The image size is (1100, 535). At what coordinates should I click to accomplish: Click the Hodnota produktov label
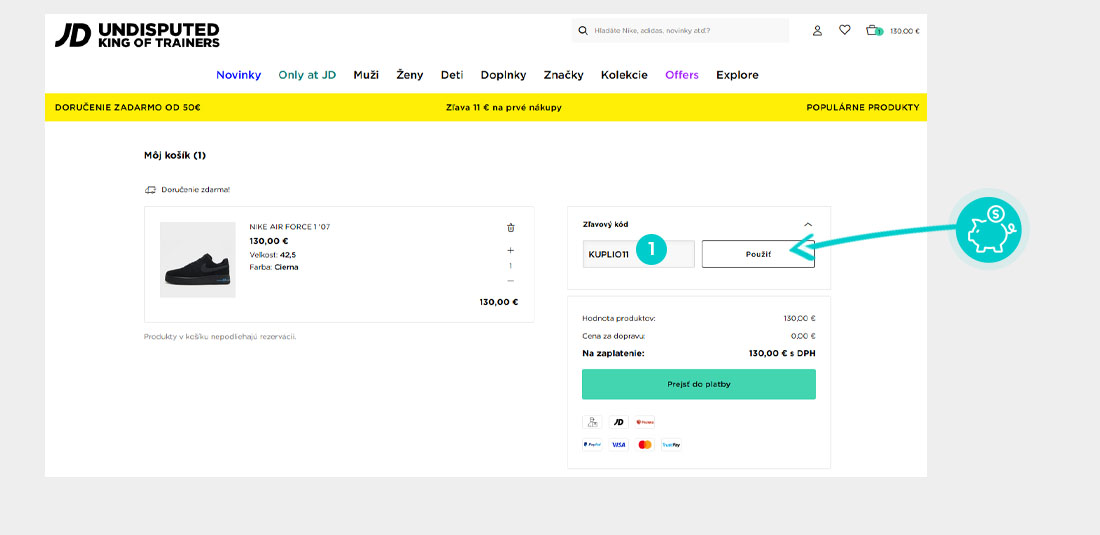[619, 318]
